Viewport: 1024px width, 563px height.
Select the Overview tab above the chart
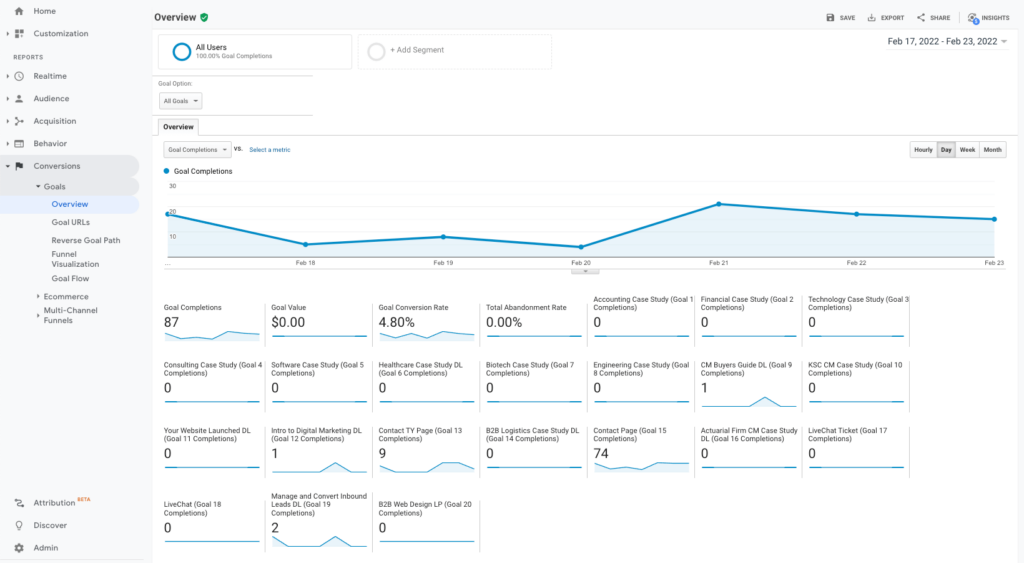click(178, 127)
